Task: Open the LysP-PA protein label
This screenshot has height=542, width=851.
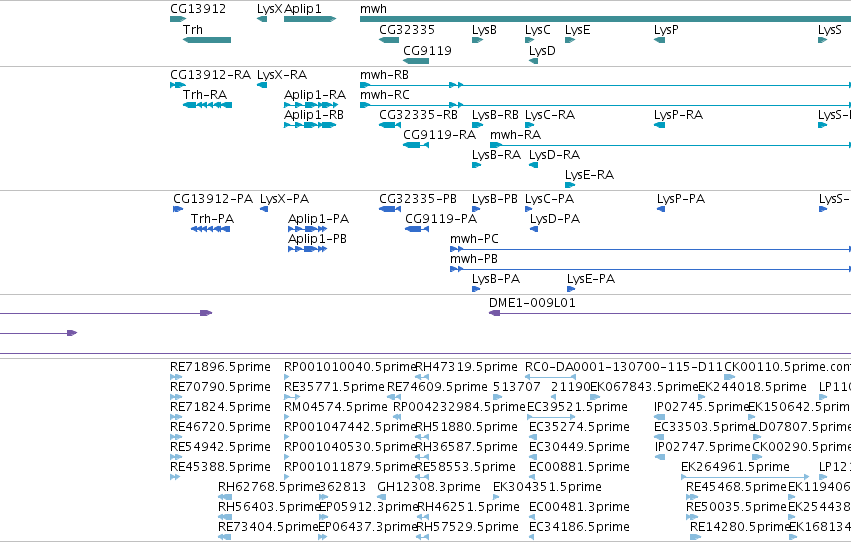Action: [x=681, y=199]
